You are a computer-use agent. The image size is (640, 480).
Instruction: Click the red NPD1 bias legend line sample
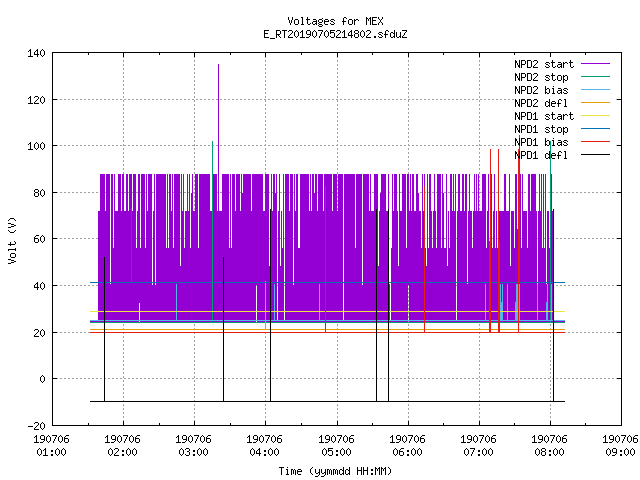pos(595,142)
